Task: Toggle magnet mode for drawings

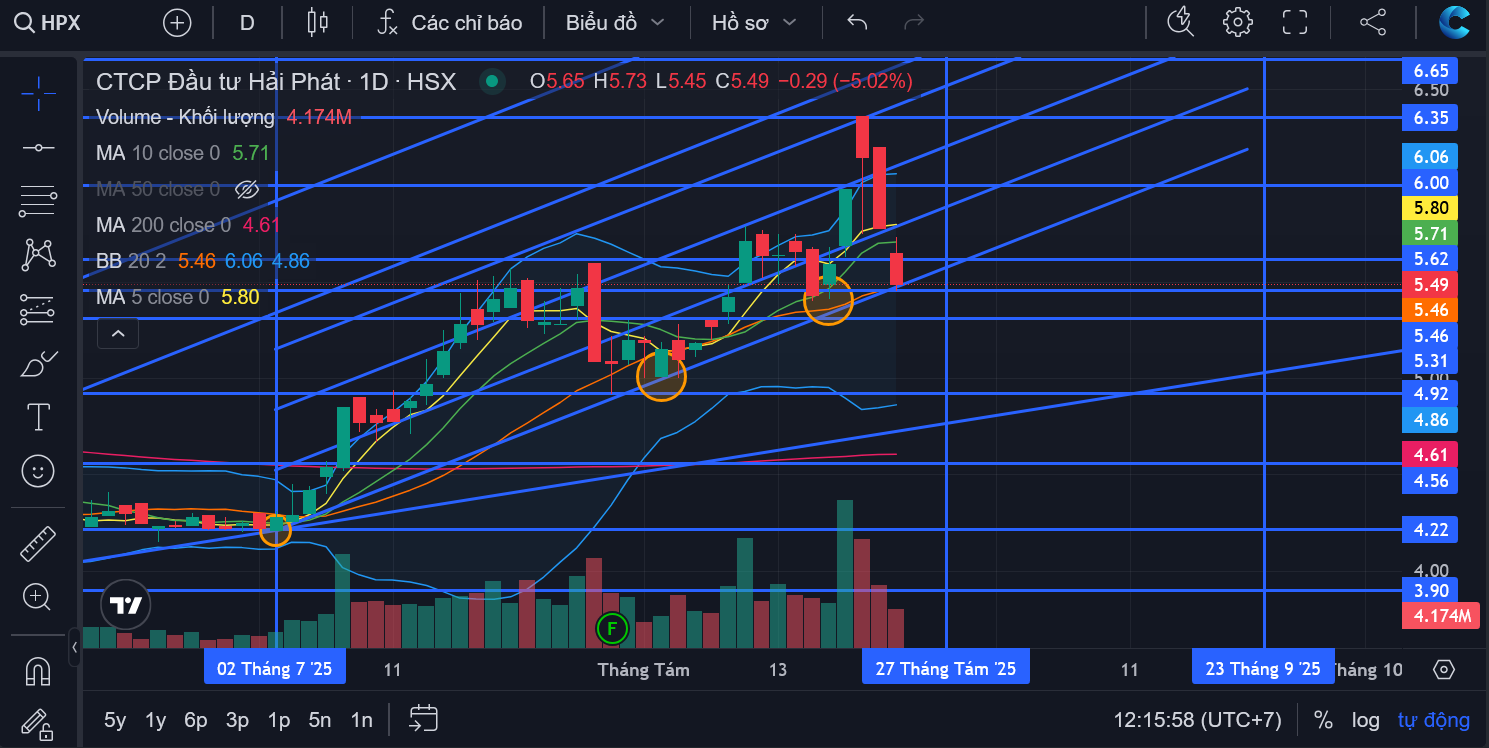Action: tap(38, 669)
